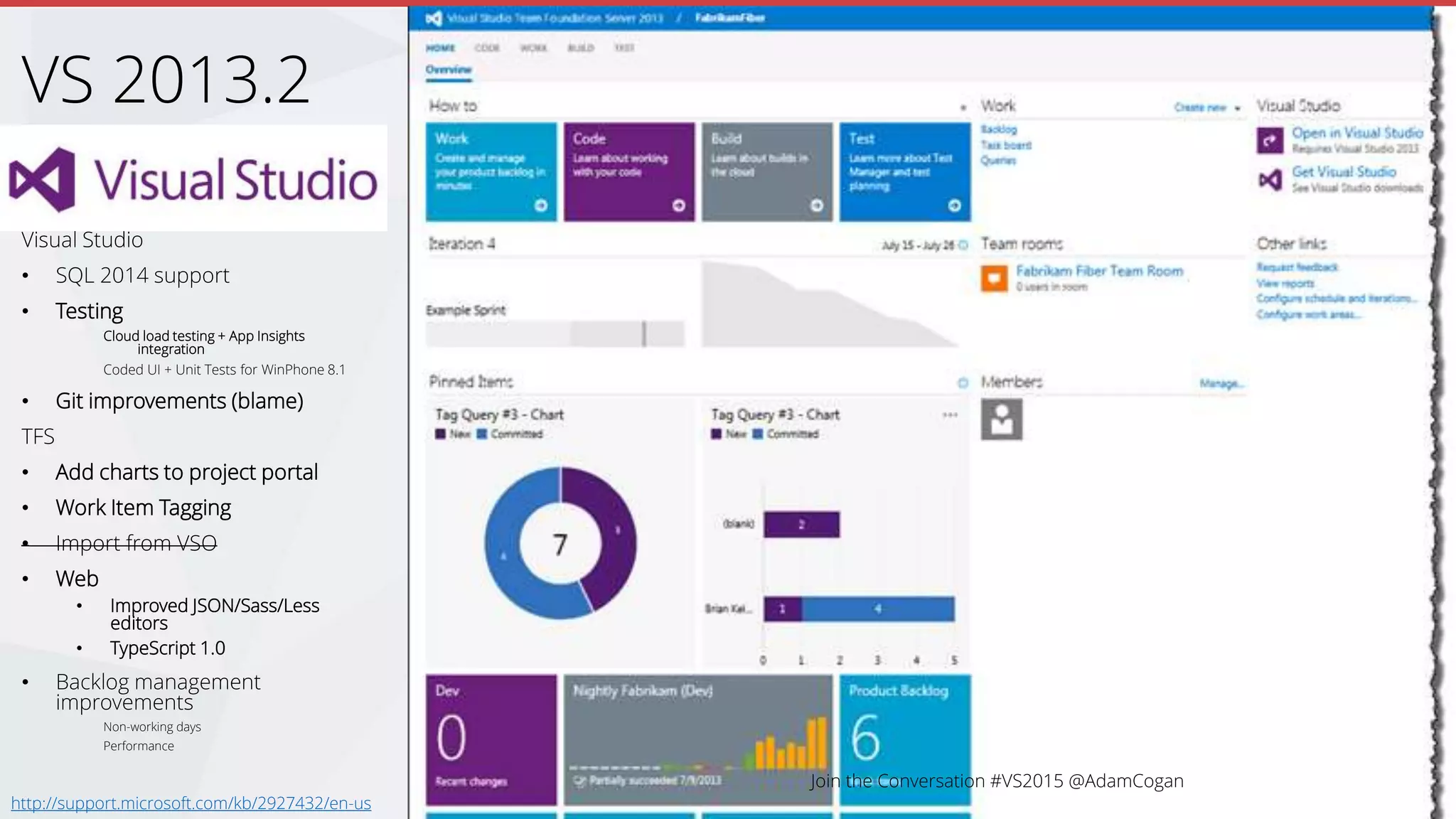Open the sprint burndown chart thumbnail

(830, 304)
